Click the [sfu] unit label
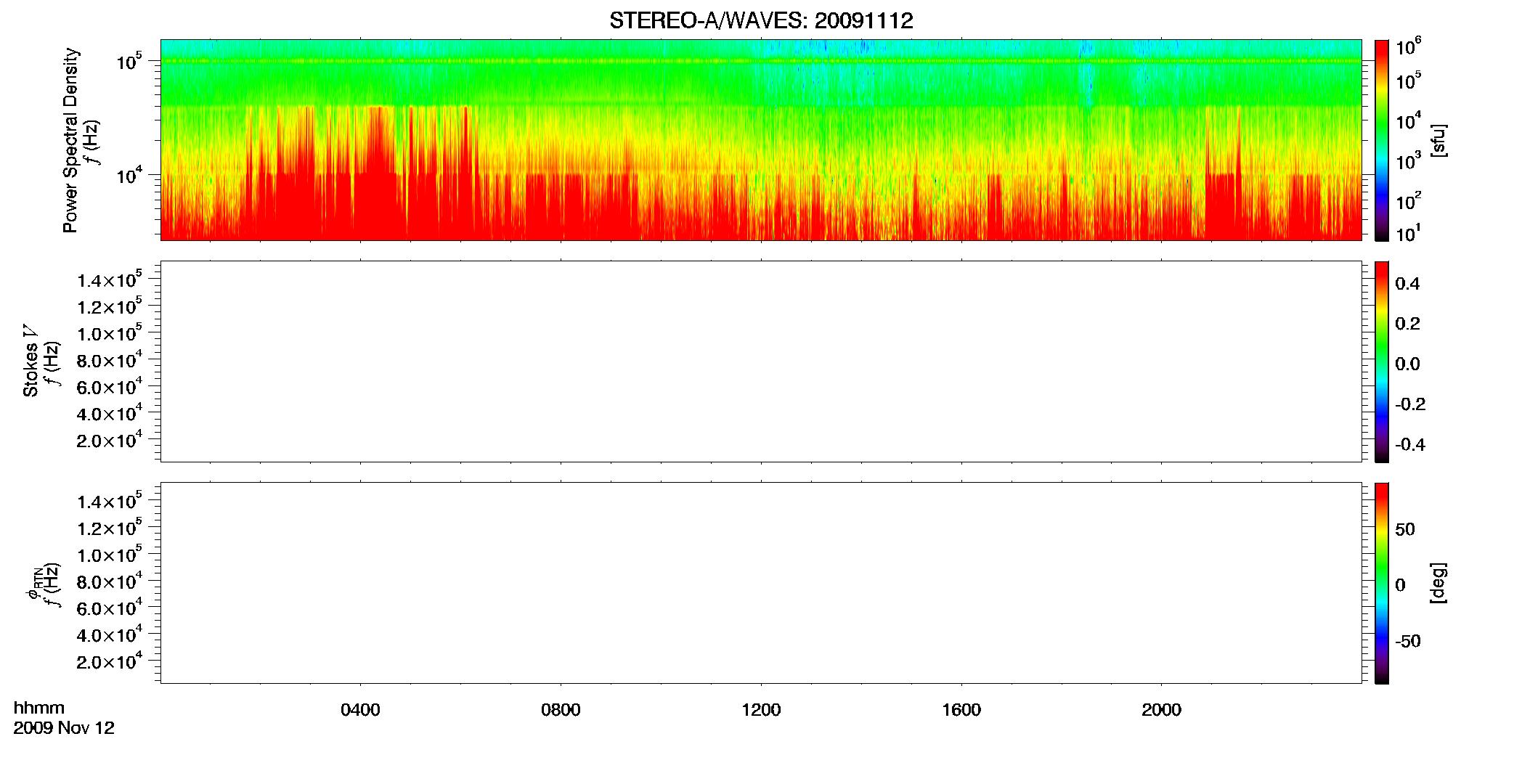 click(x=1438, y=140)
